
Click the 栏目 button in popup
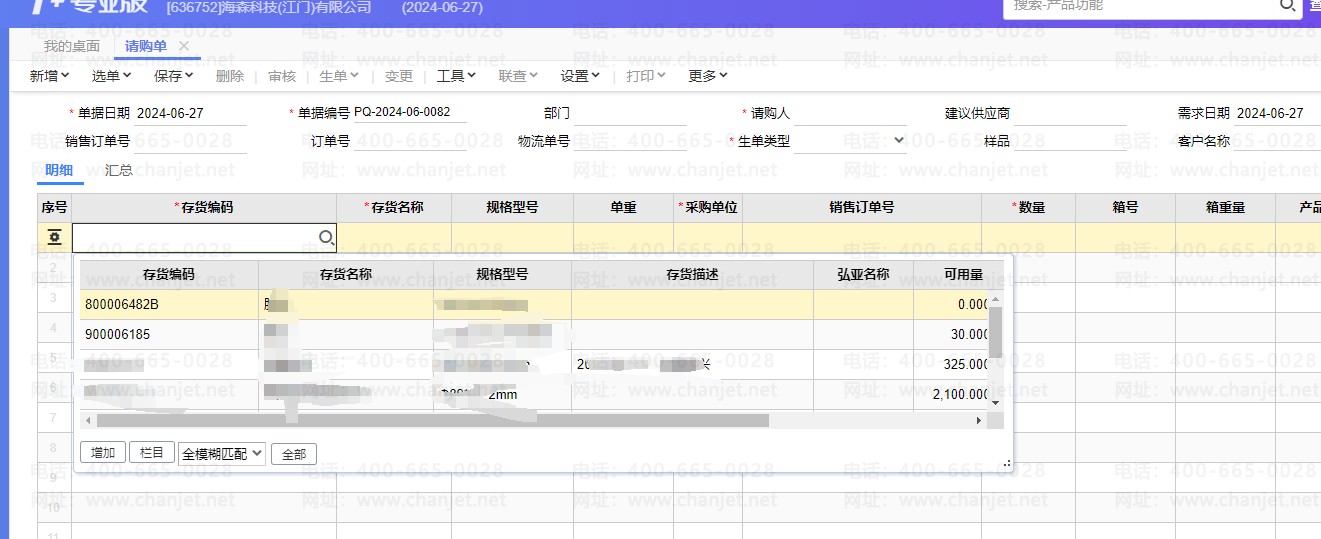(152, 453)
